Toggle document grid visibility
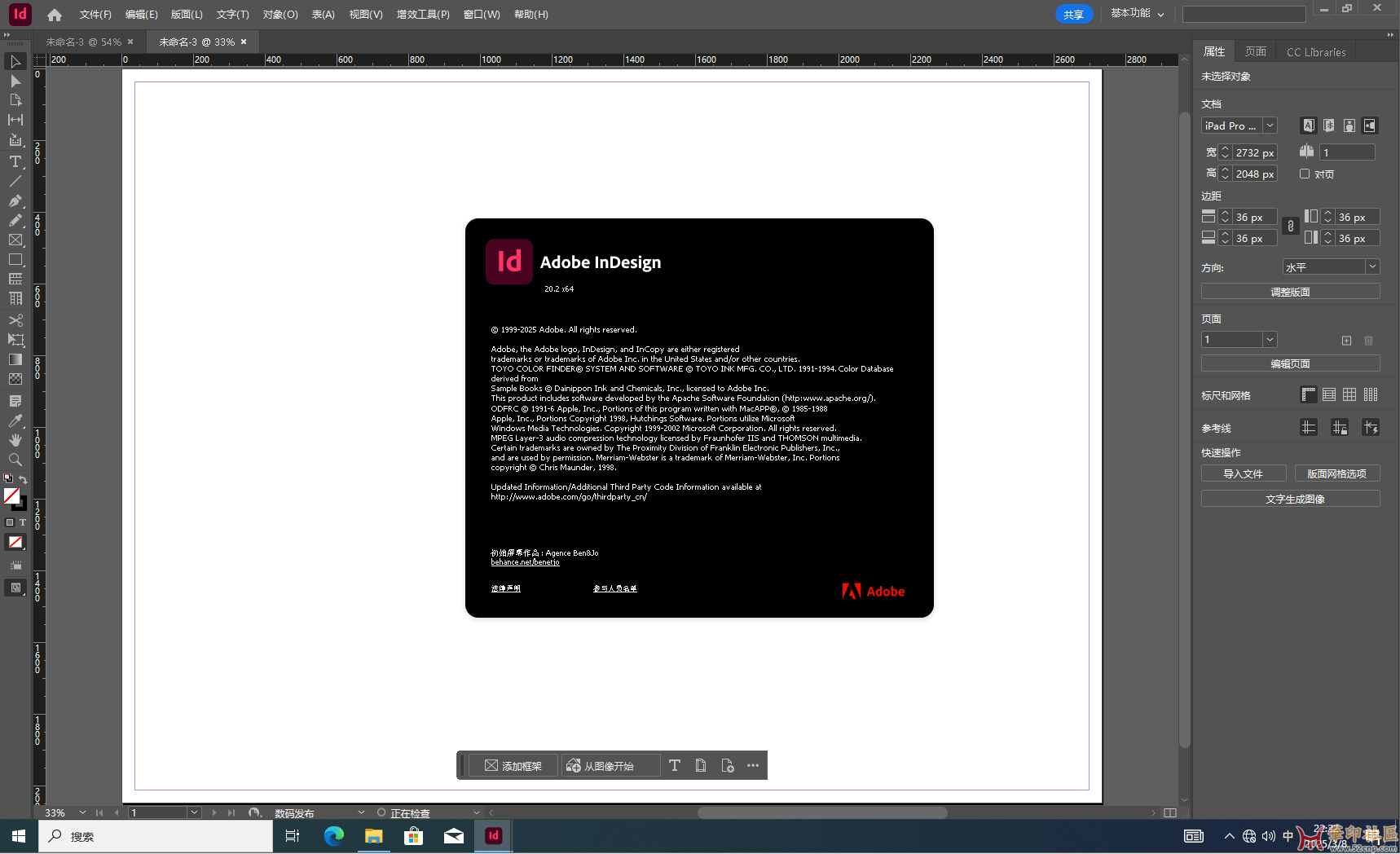Screen dimensions: 1400x854 pos(1349,394)
